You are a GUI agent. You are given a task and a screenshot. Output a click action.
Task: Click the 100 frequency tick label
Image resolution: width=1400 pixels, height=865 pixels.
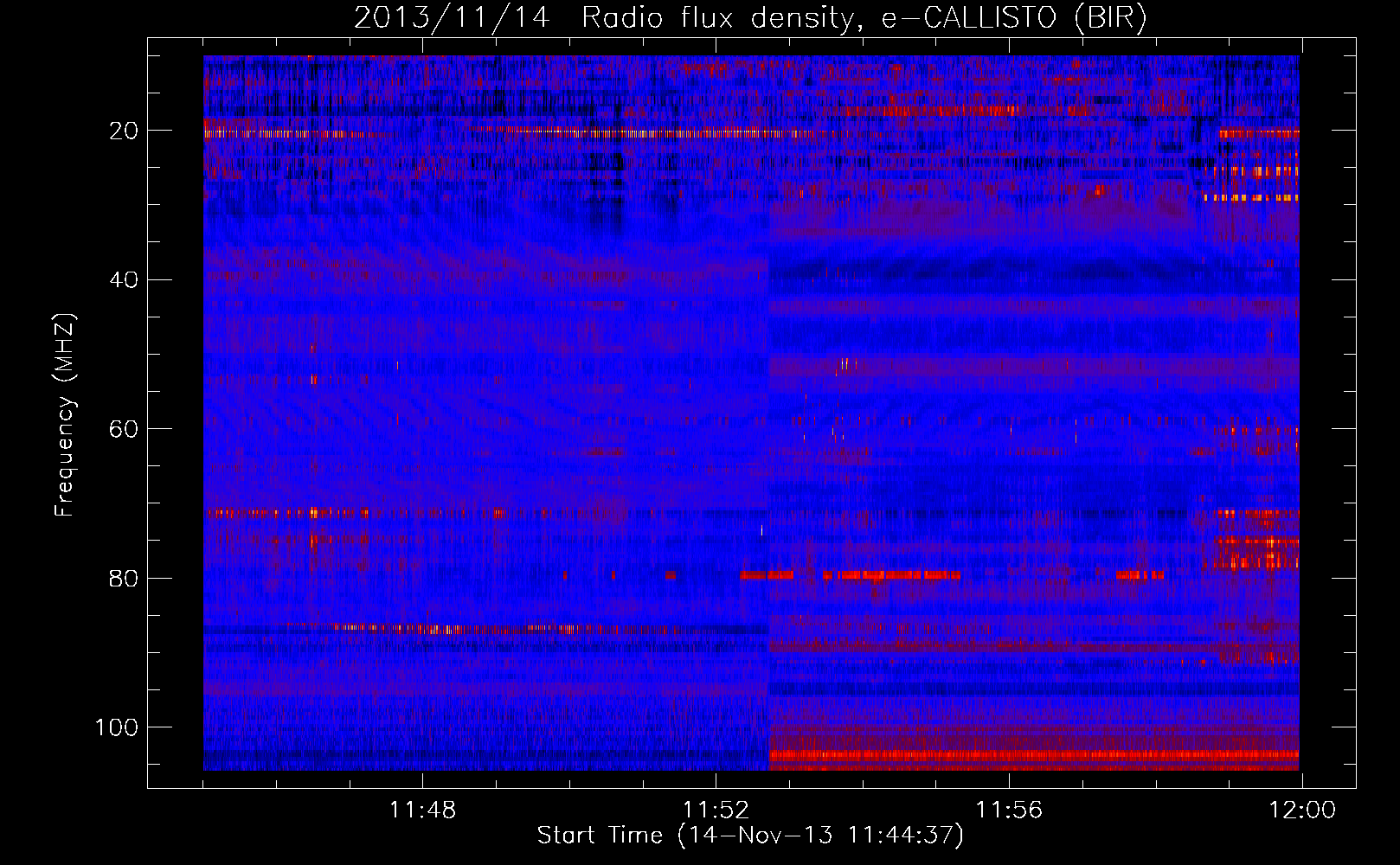[117, 727]
